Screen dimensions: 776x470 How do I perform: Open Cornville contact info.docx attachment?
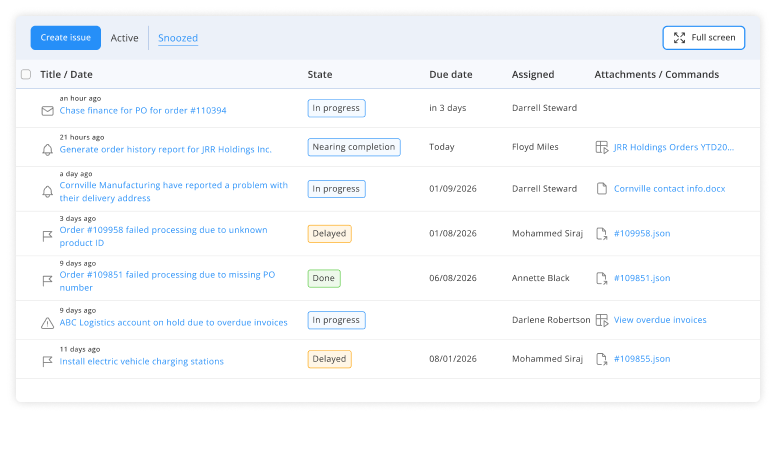pyautogui.click(x=669, y=188)
